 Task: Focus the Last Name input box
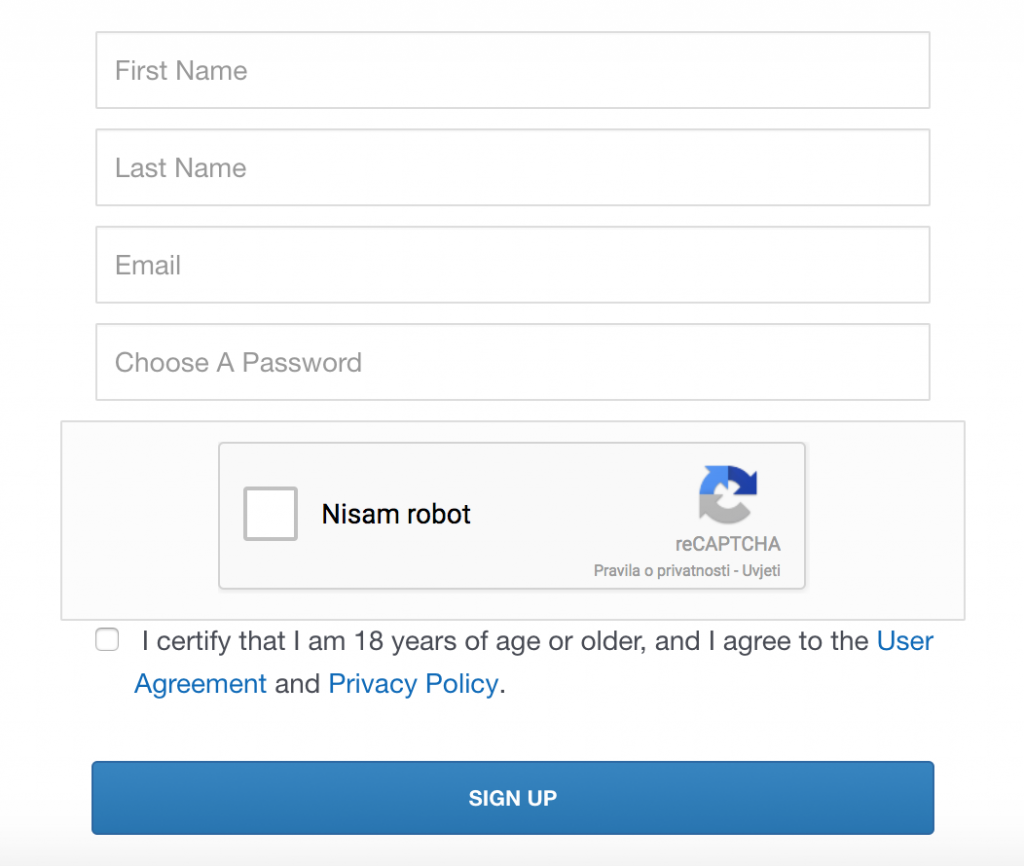point(513,167)
